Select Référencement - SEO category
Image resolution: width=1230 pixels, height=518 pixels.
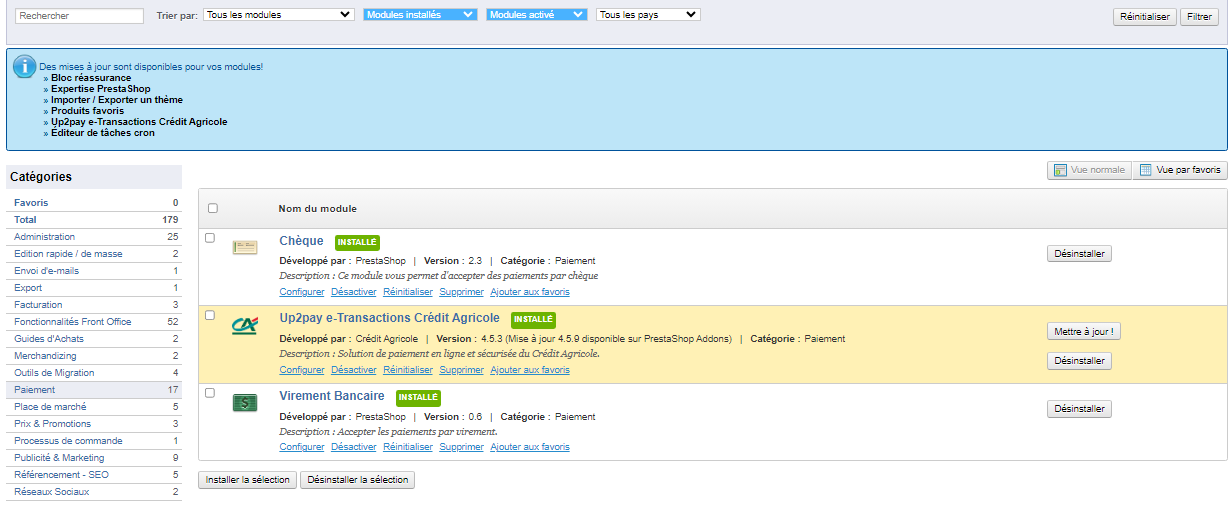coord(94,475)
